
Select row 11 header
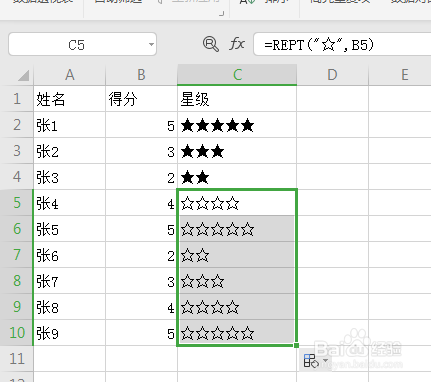tap(17, 359)
